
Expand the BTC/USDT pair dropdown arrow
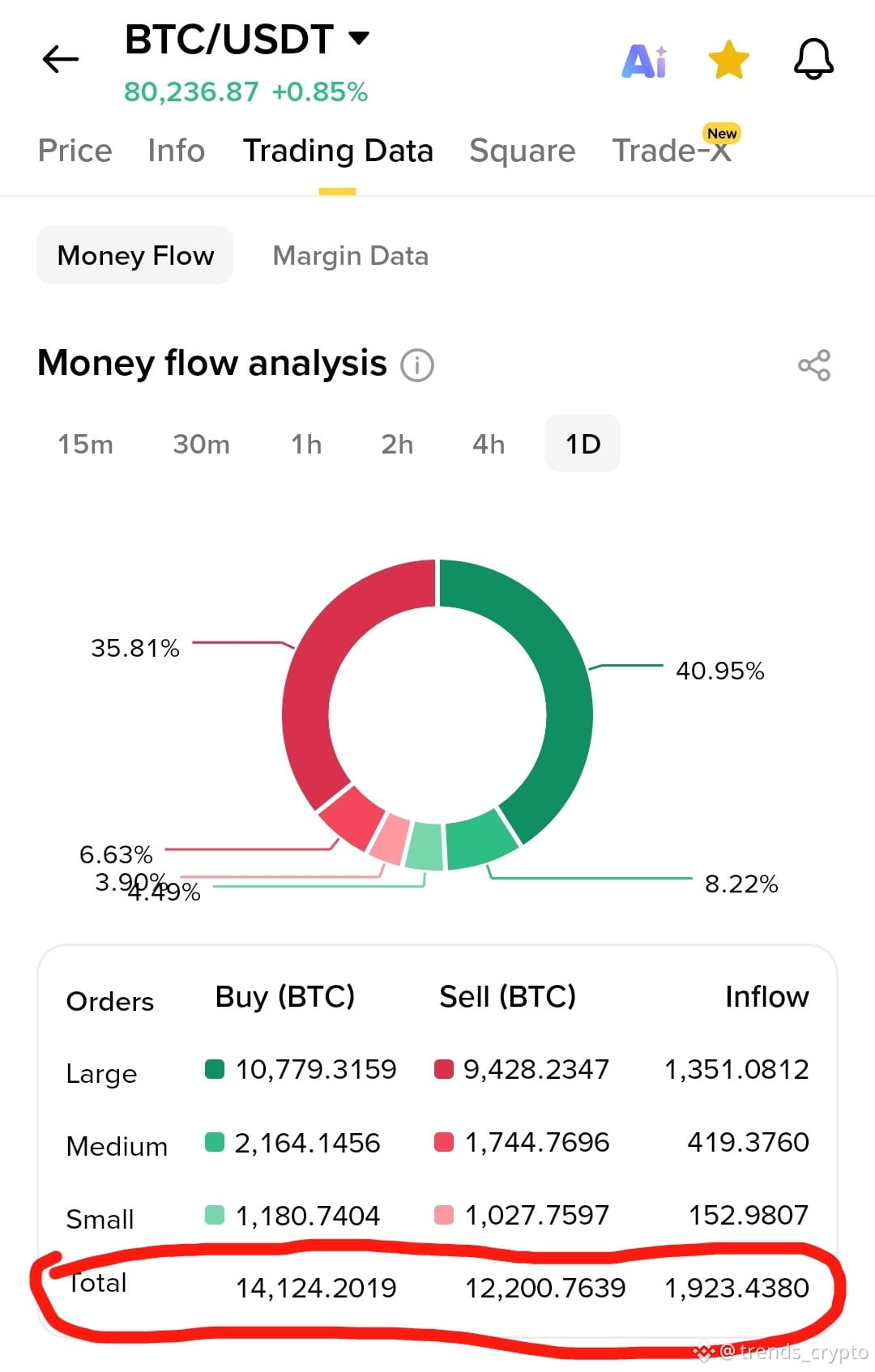(359, 37)
